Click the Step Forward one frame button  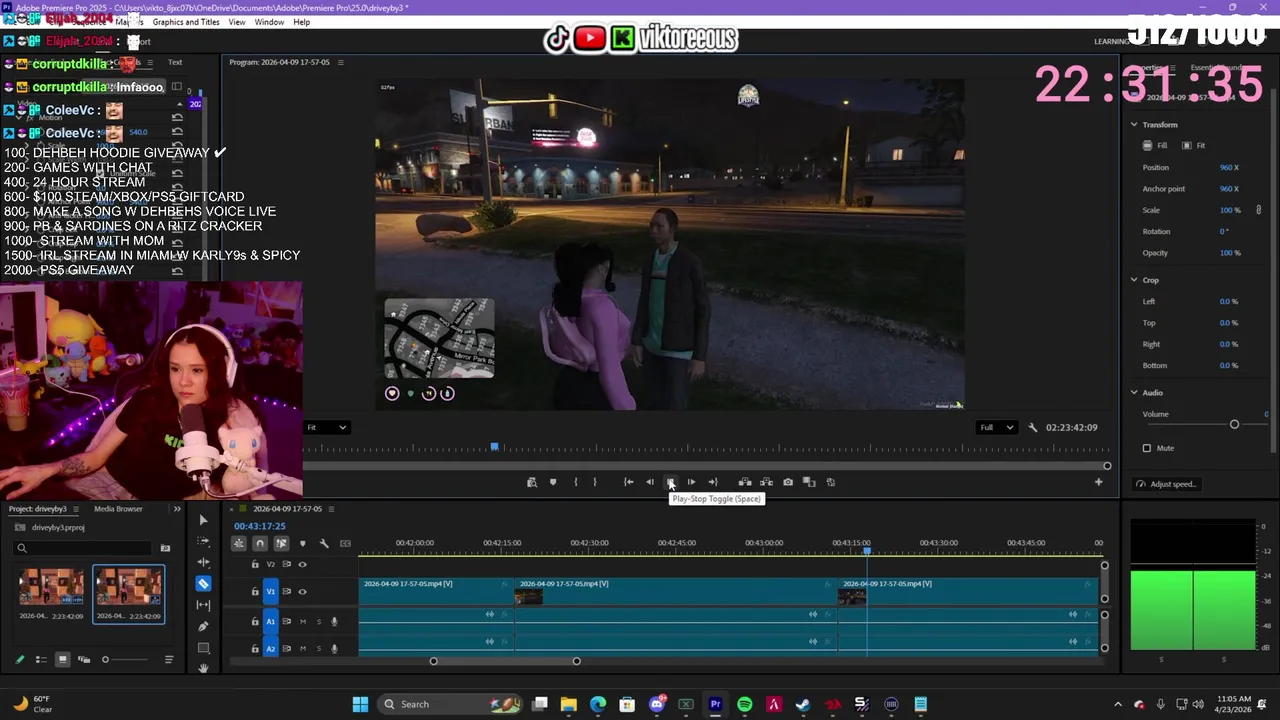pyautogui.click(x=691, y=482)
